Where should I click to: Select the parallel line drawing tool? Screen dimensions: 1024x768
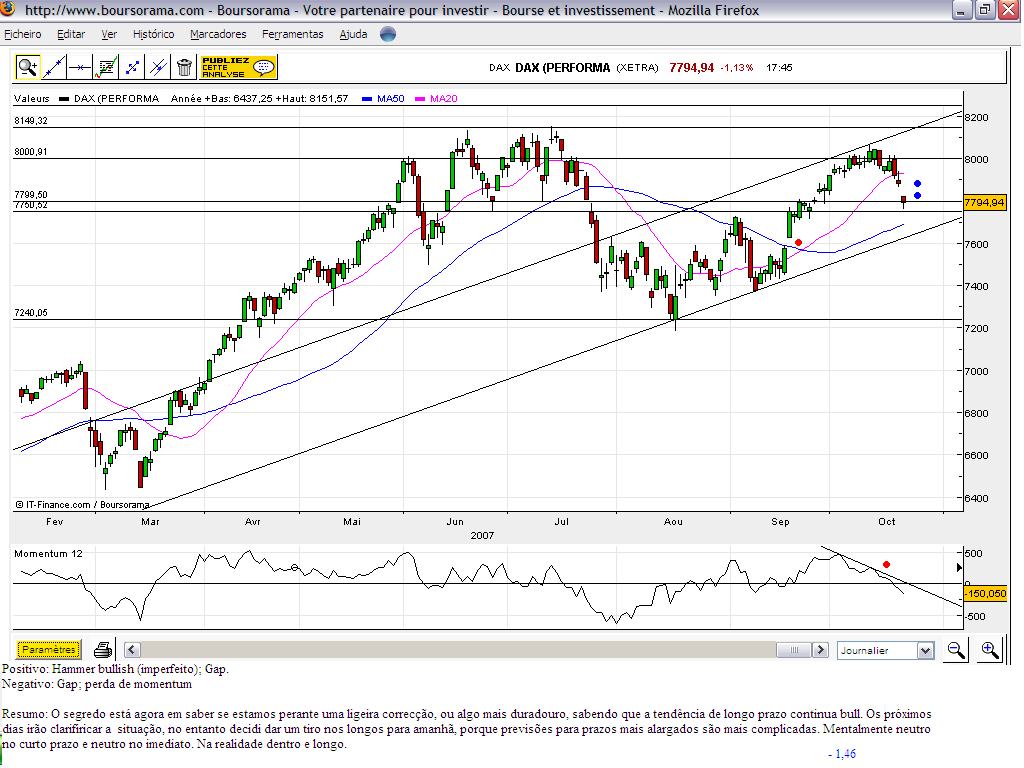pyautogui.click(x=158, y=67)
